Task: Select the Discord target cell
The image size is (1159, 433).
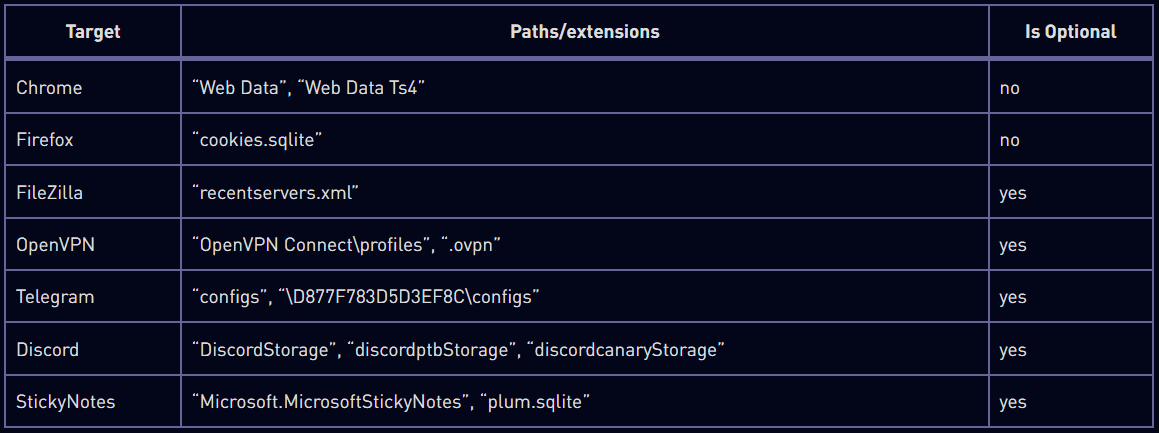Action: click(47, 350)
